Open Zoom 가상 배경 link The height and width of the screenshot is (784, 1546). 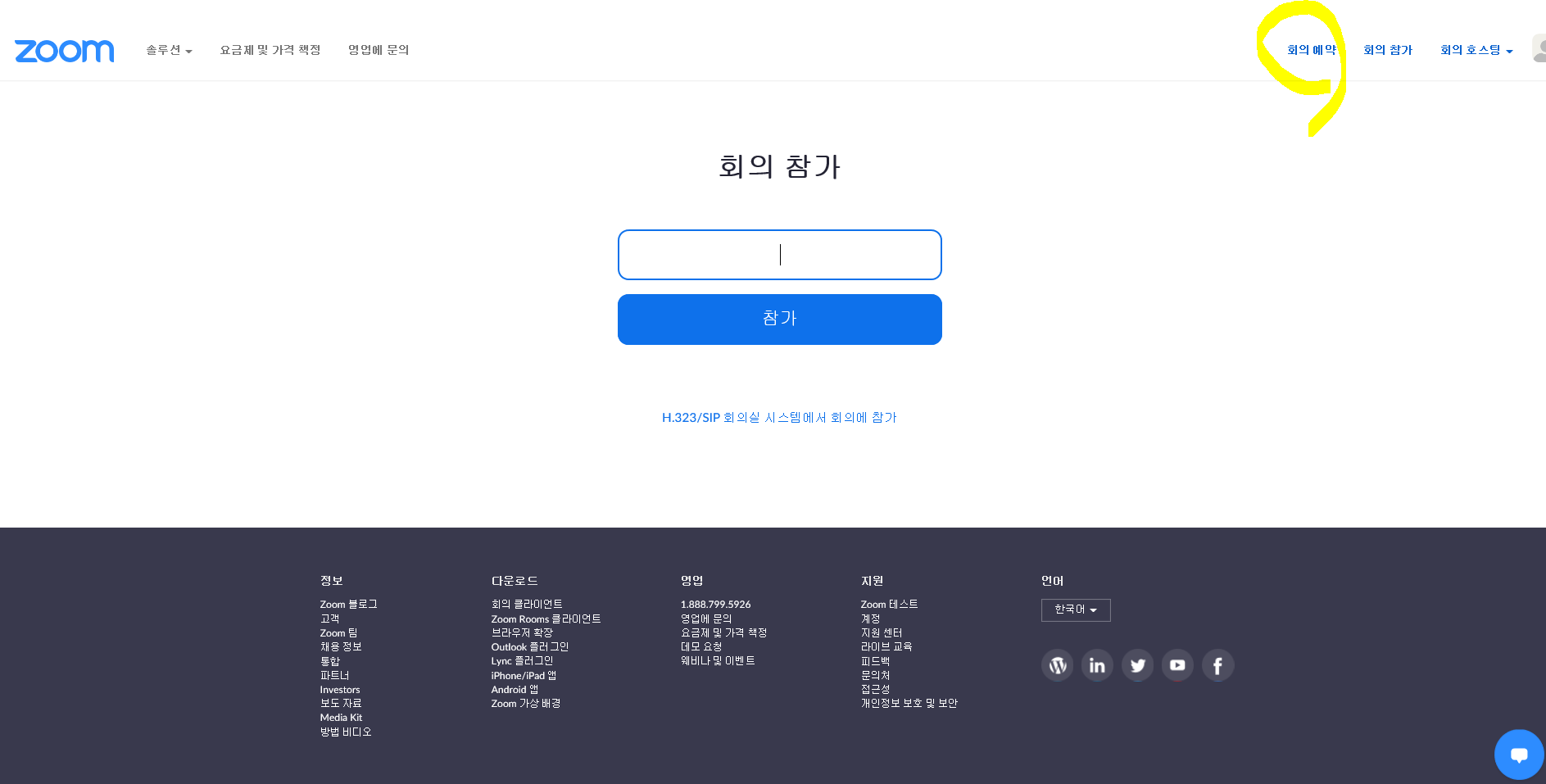(525, 704)
